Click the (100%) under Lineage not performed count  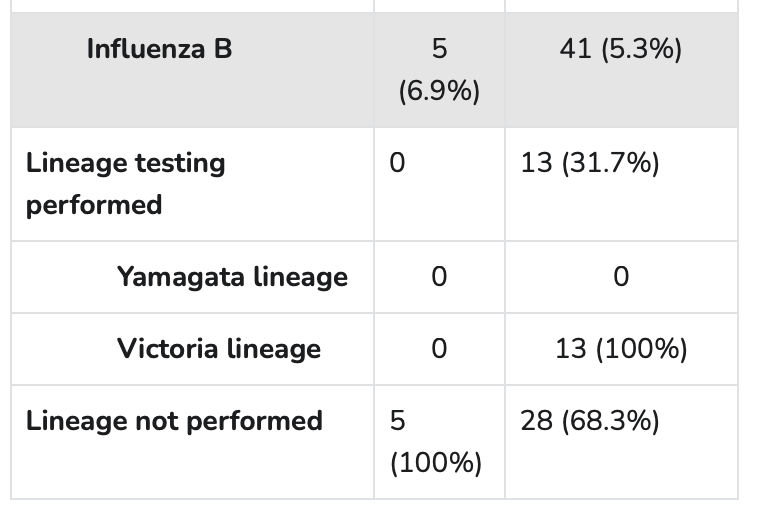[435, 464]
